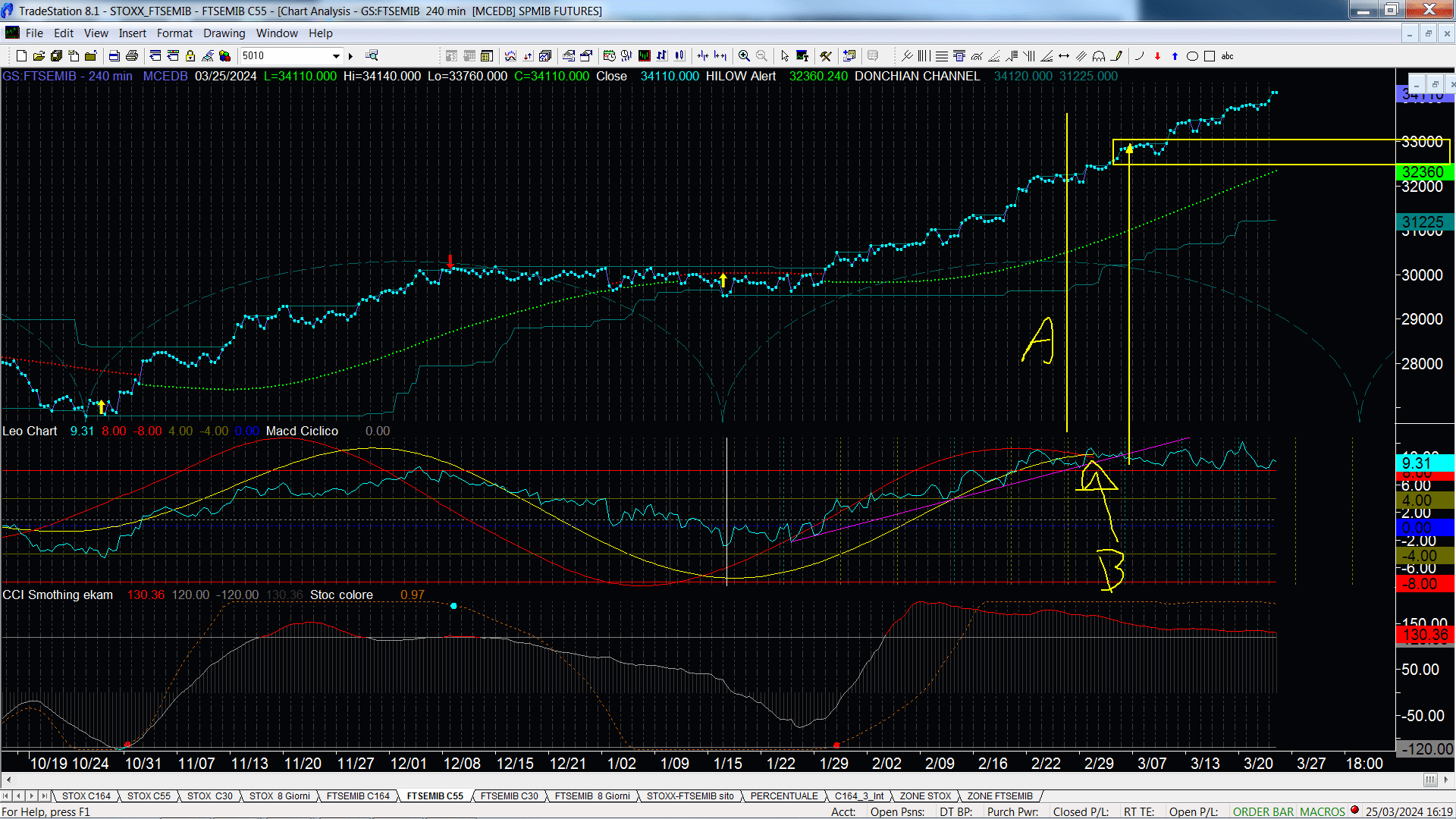Click the print icon in toolbar

pyautogui.click(x=131, y=56)
